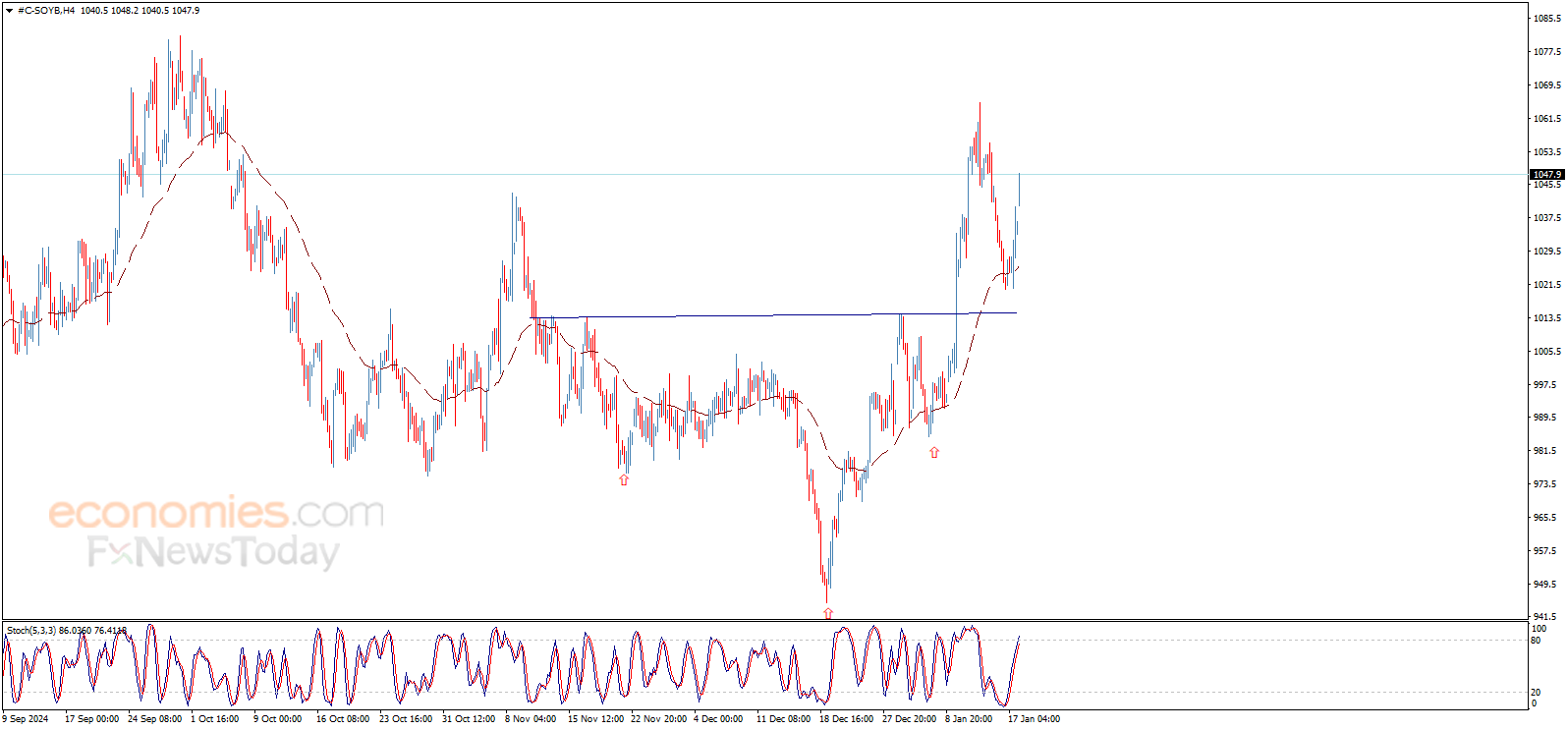Image resolution: width=1568 pixels, height=730 pixels.
Task: Click the 17 Jan 04:00 date label
Action: 1034,719
